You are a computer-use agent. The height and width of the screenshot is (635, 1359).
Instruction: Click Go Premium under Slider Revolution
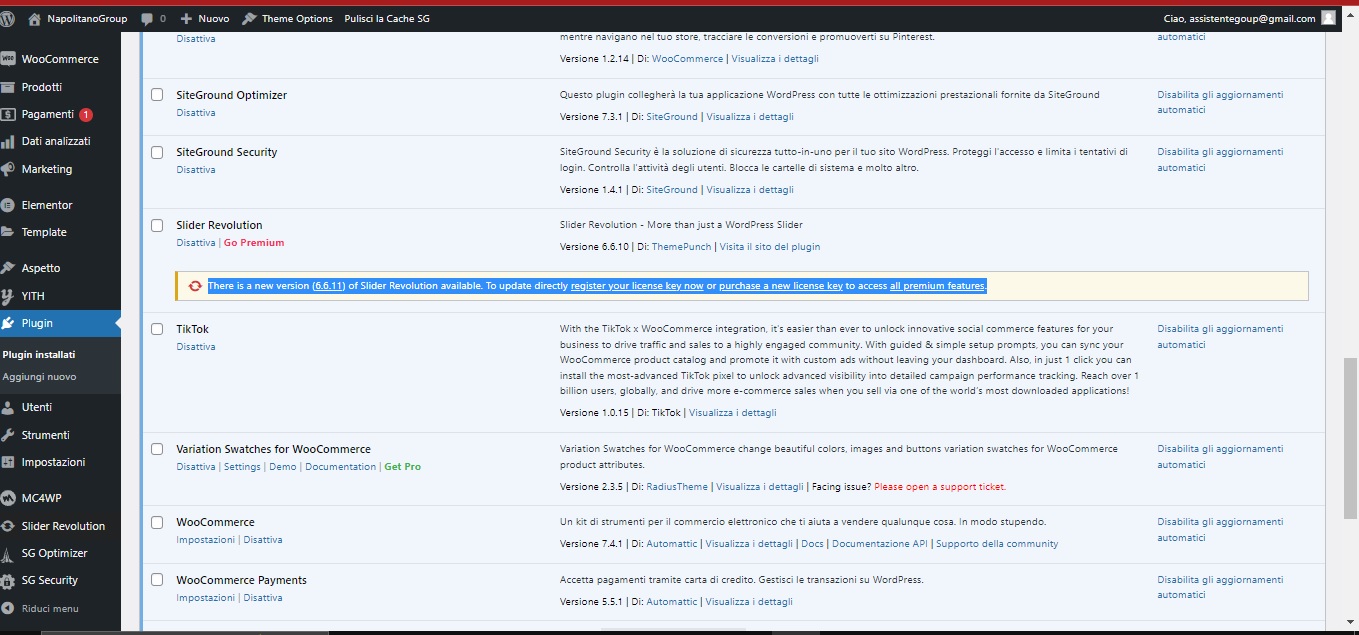pyautogui.click(x=254, y=243)
